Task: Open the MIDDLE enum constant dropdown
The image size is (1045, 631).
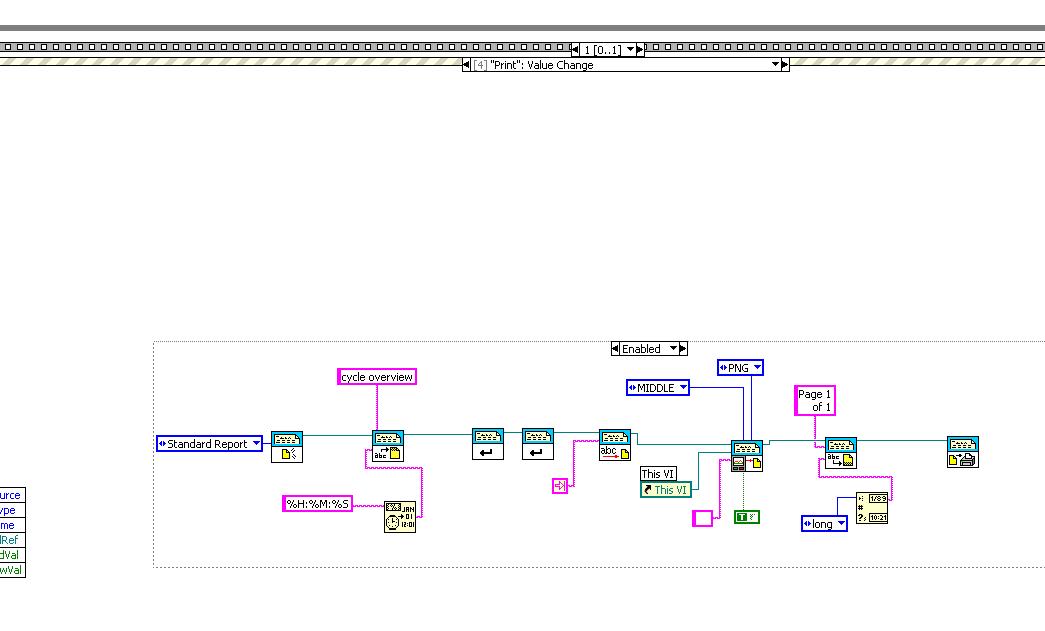Action: tap(682, 387)
